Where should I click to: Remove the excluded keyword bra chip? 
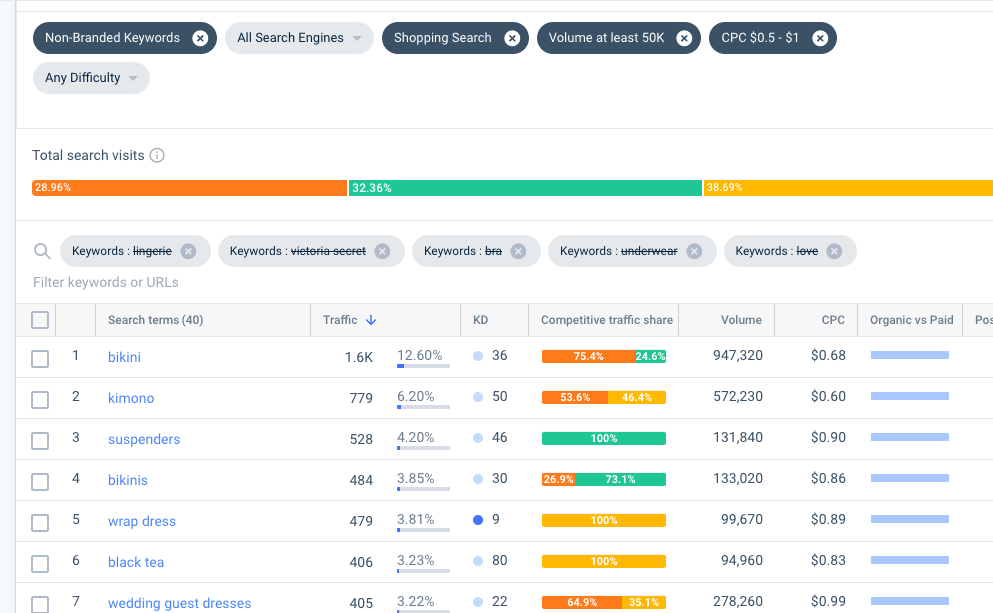pos(518,251)
